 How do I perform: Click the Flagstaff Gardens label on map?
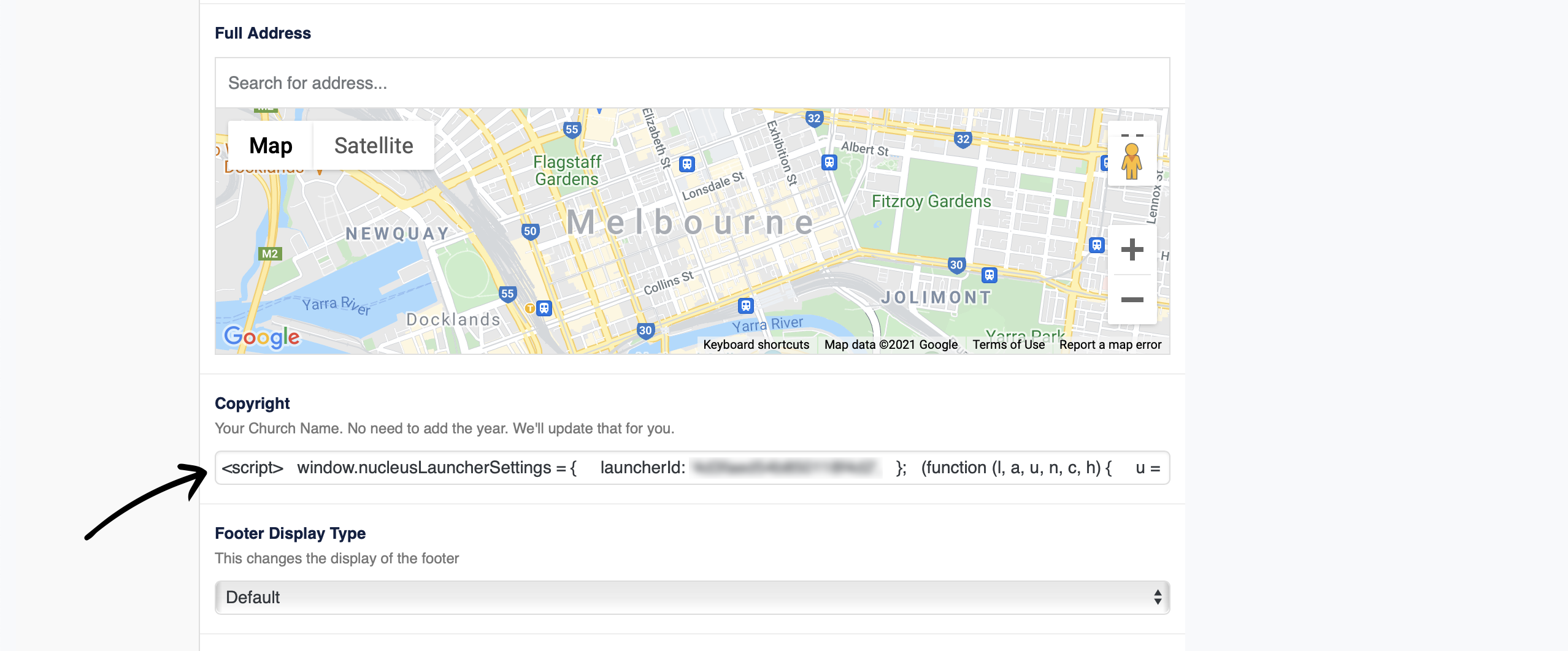[x=567, y=170]
